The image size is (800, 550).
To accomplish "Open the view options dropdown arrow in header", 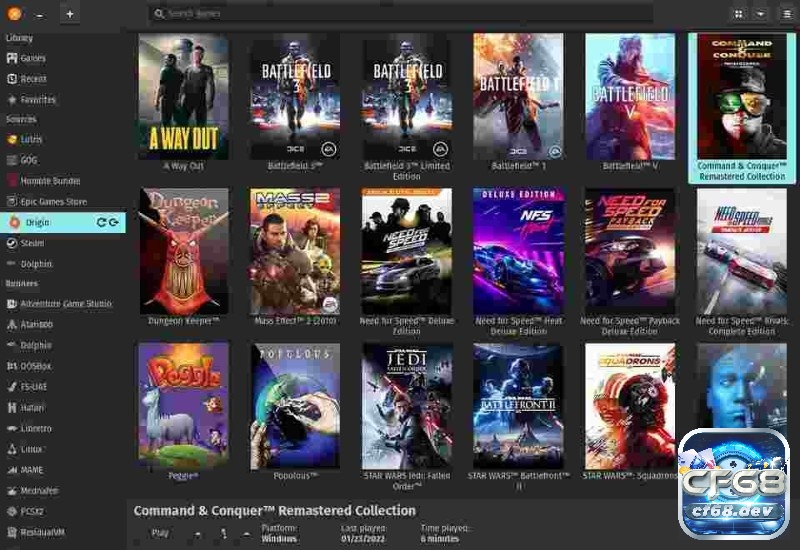I will click(x=760, y=14).
